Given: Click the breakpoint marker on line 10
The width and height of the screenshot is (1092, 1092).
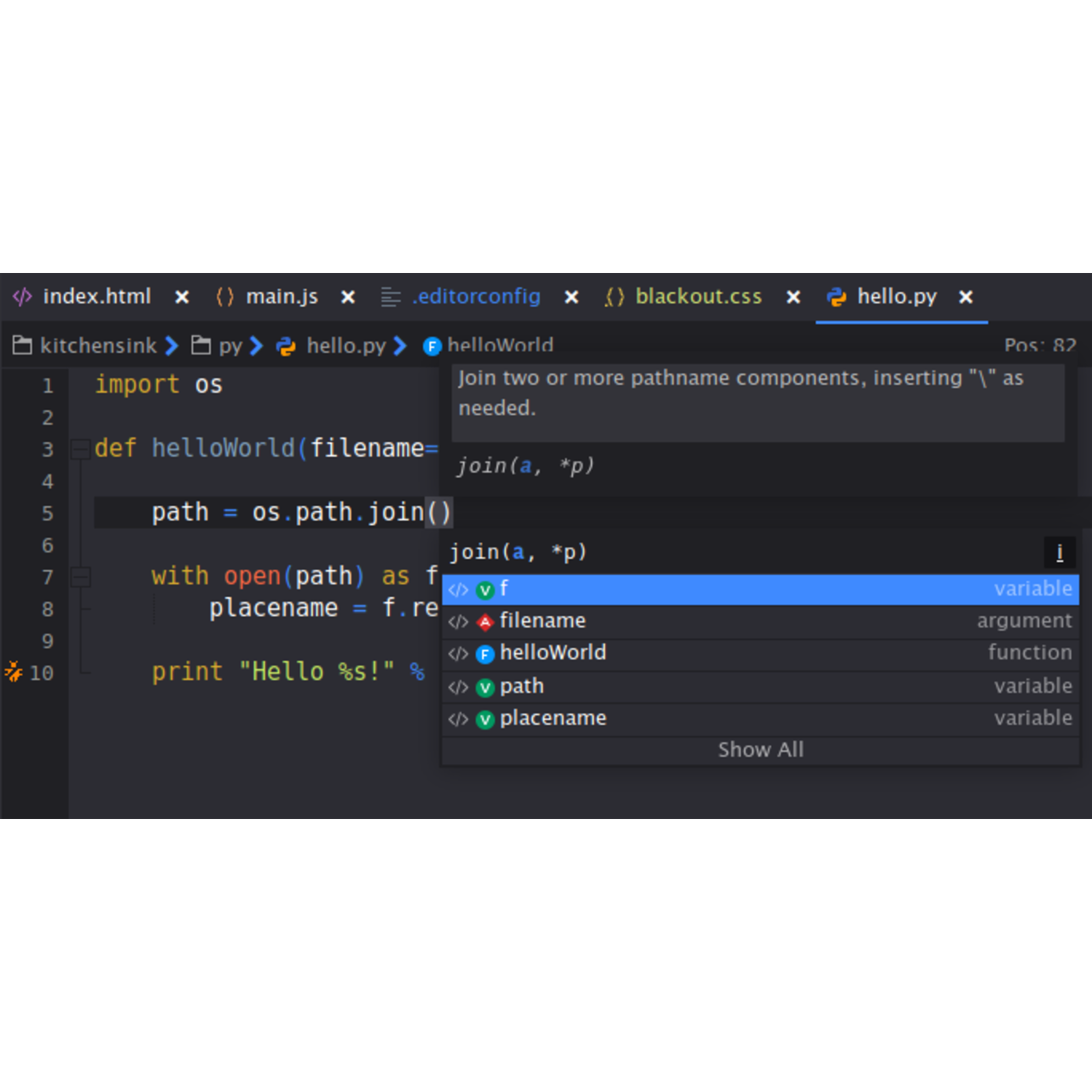Looking at the screenshot, I should [12, 672].
